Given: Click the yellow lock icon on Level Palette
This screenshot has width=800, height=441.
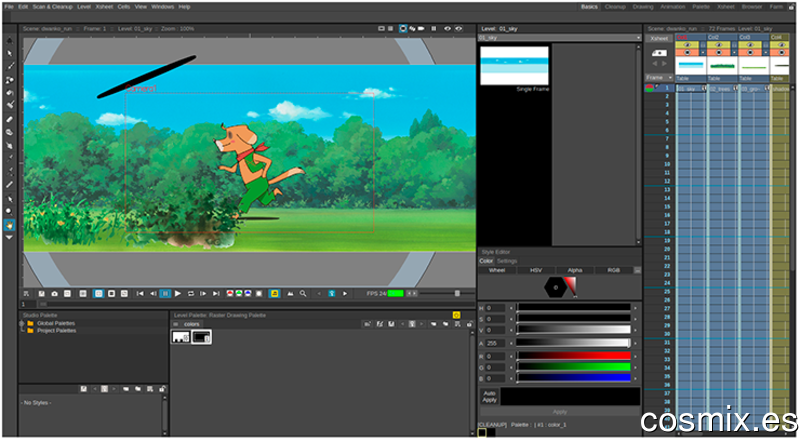Looking at the screenshot, I should pyautogui.click(x=456, y=315).
